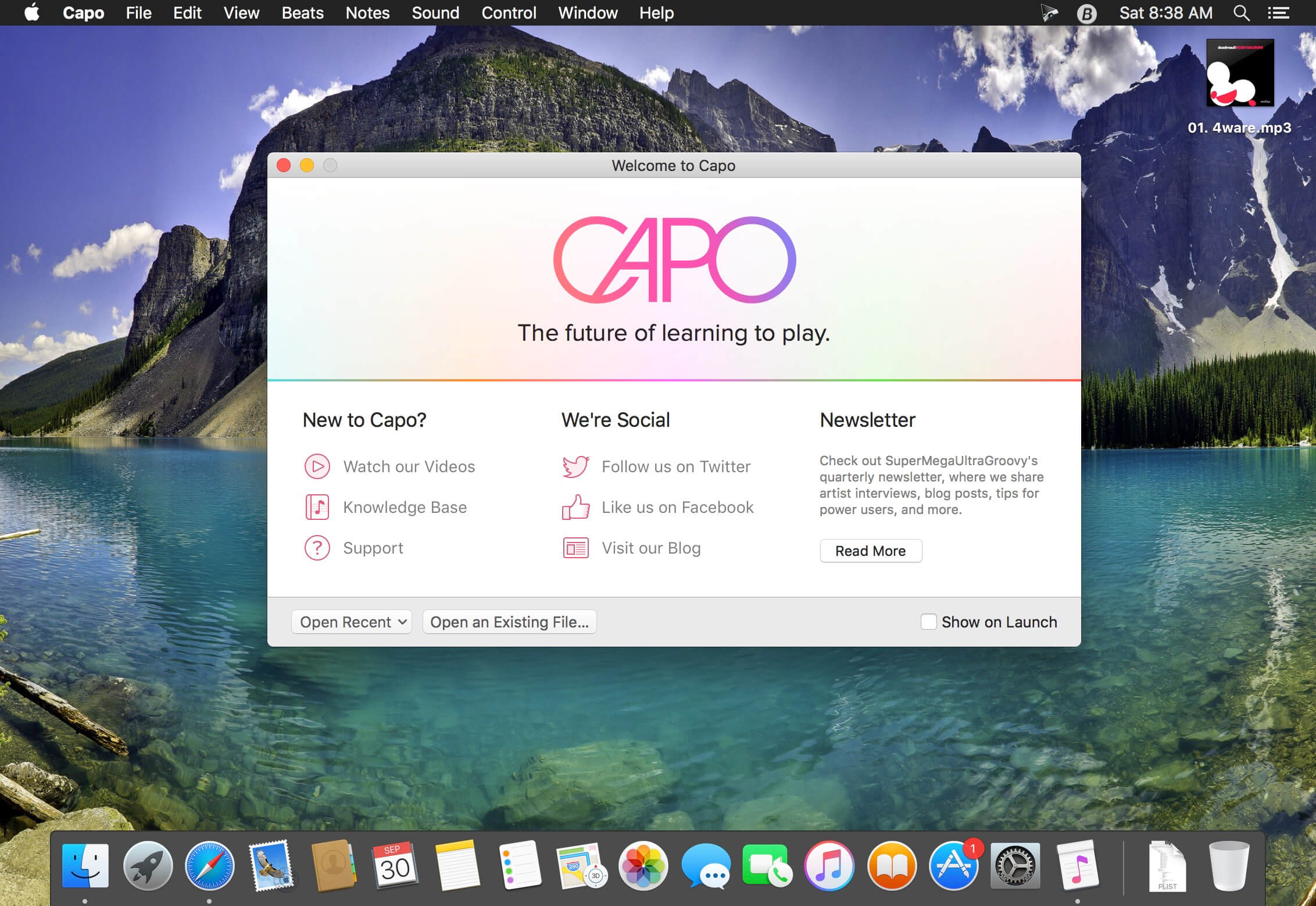Click the Watch our Videos link

click(409, 466)
